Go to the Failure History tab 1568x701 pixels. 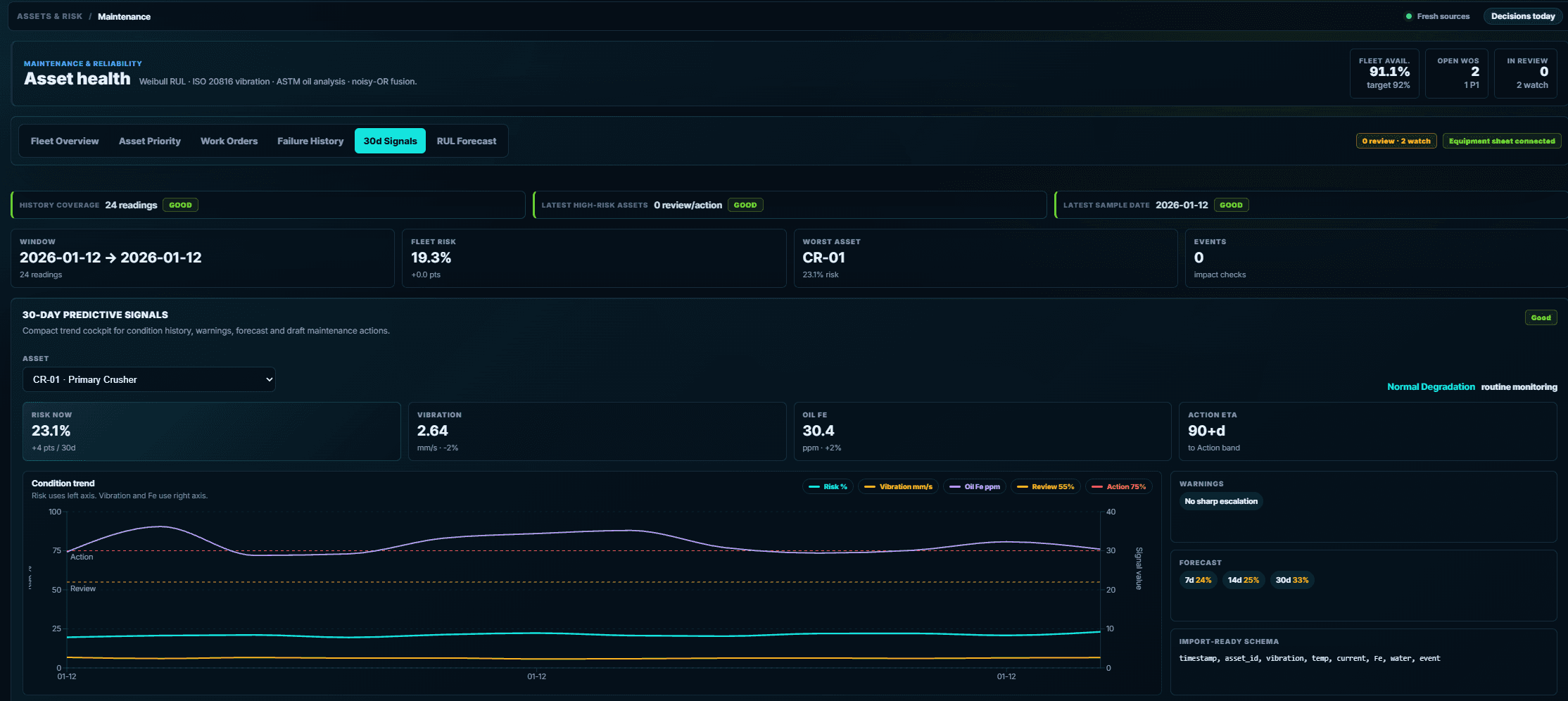tap(310, 141)
